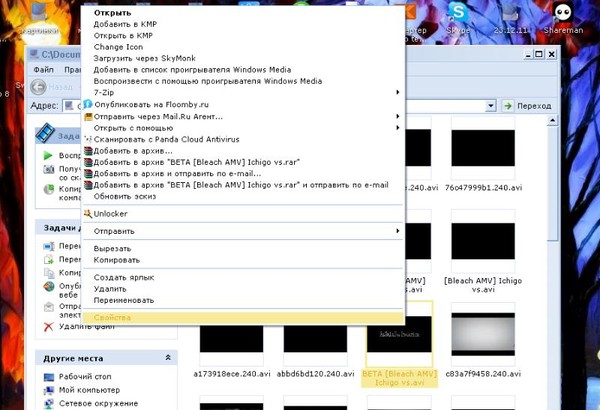This screenshot has width=600, height=410.
Task: Select thumbnail c83a7f9458.240.avi
Action: (483, 334)
